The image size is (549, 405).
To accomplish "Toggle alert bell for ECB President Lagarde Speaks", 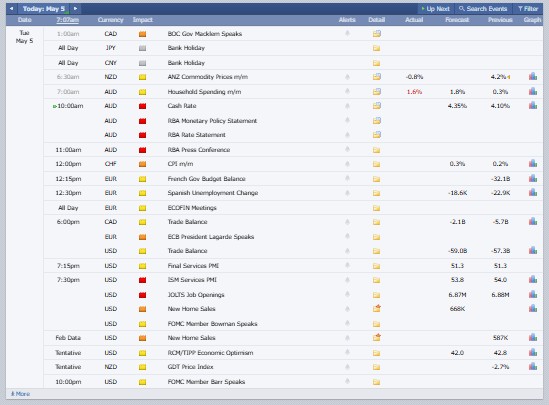I will click(x=347, y=237).
